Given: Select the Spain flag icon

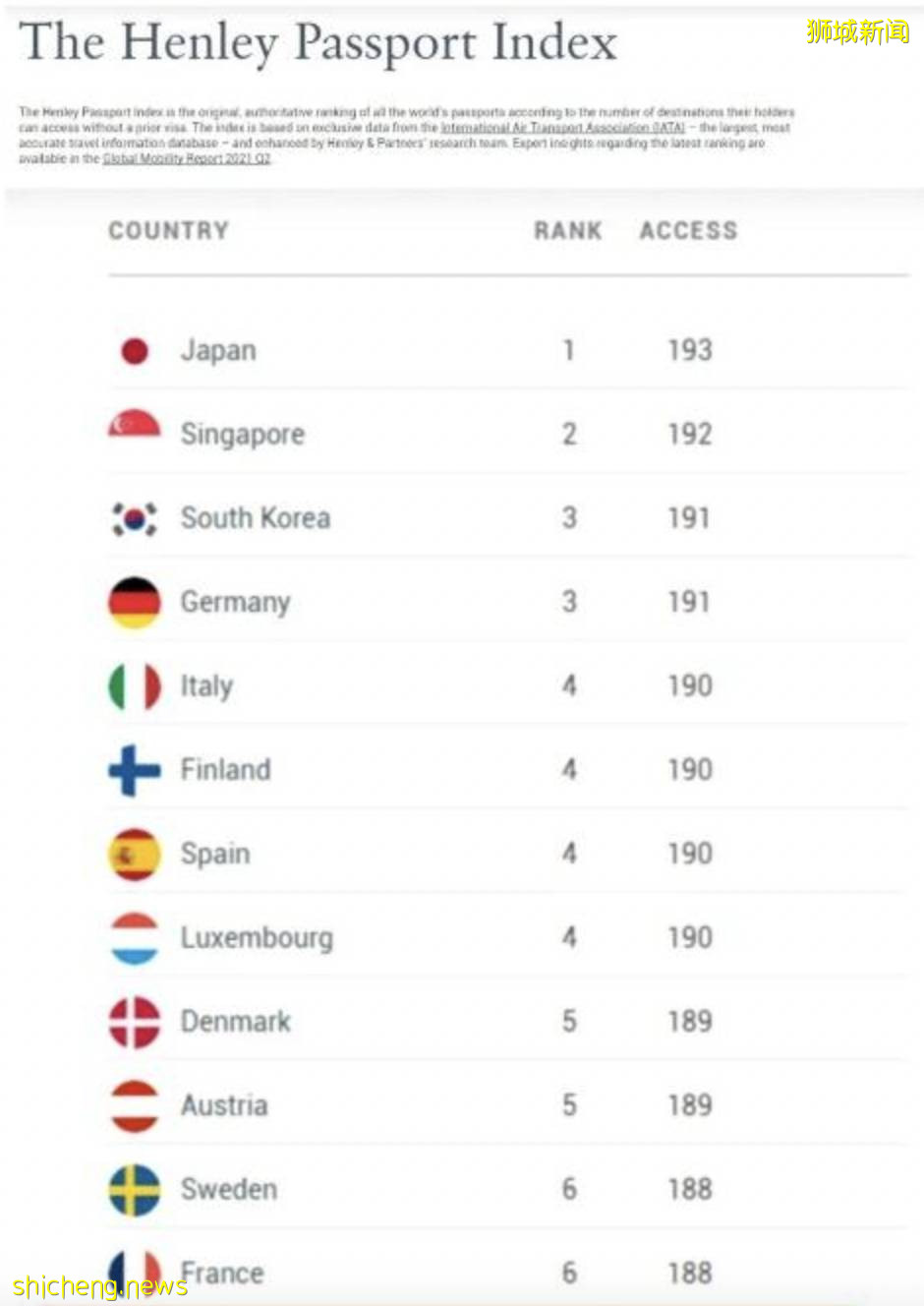Looking at the screenshot, I should (x=135, y=854).
